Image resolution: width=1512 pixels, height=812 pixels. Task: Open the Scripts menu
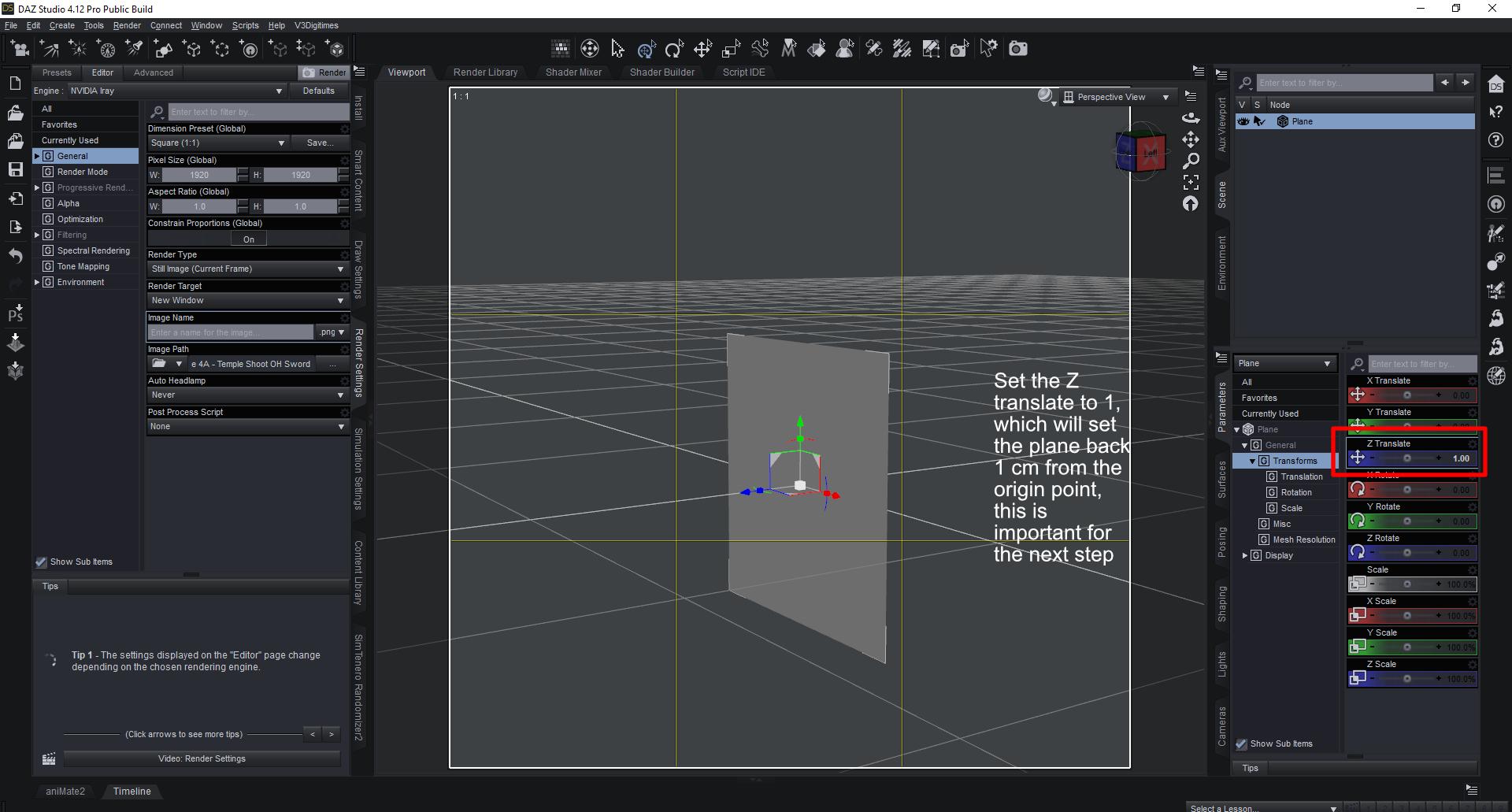[x=245, y=25]
